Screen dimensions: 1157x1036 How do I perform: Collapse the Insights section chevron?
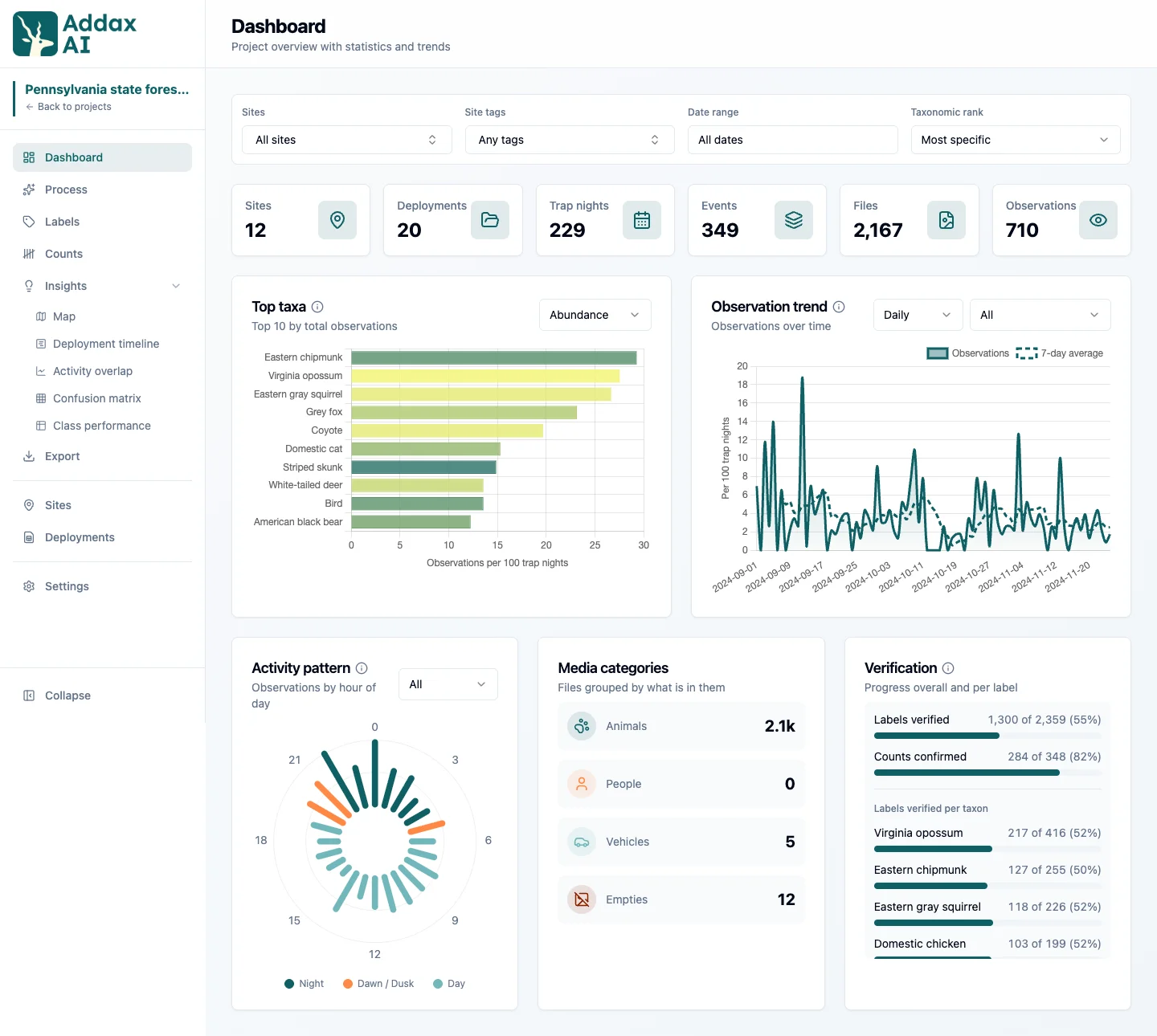(x=176, y=286)
